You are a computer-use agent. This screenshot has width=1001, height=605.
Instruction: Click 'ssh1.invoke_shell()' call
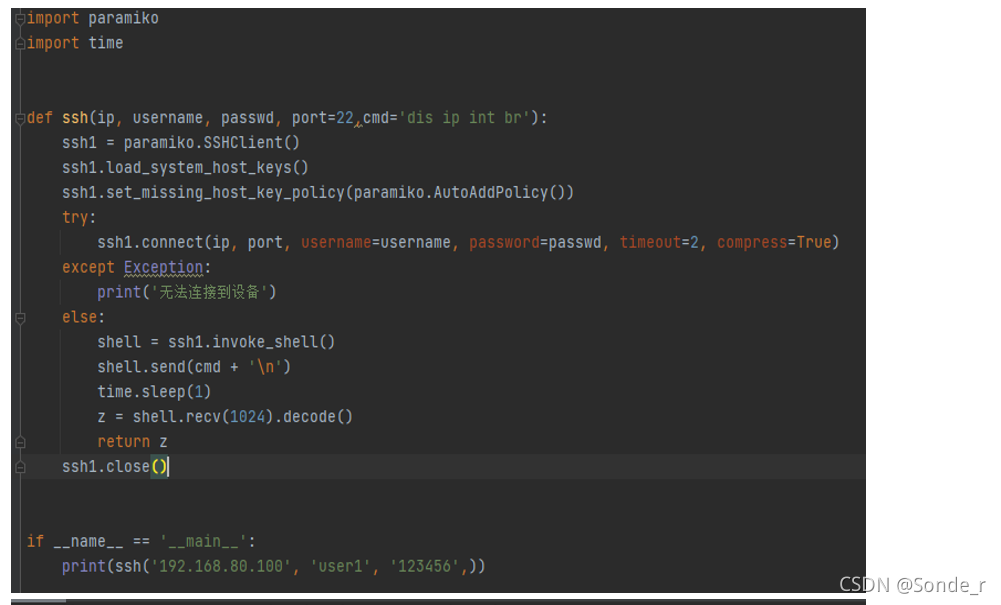click(x=252, y=342)
